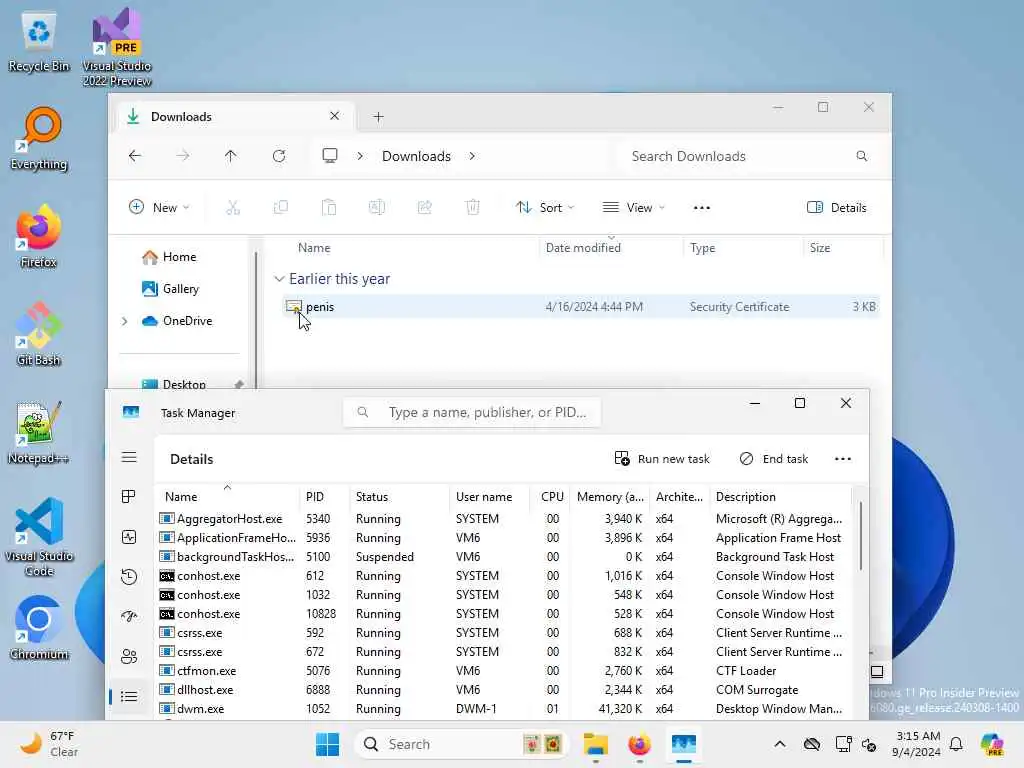Open Task Manager App history page icon
This screenshot has height=768, width=1024.
[129, 577]
